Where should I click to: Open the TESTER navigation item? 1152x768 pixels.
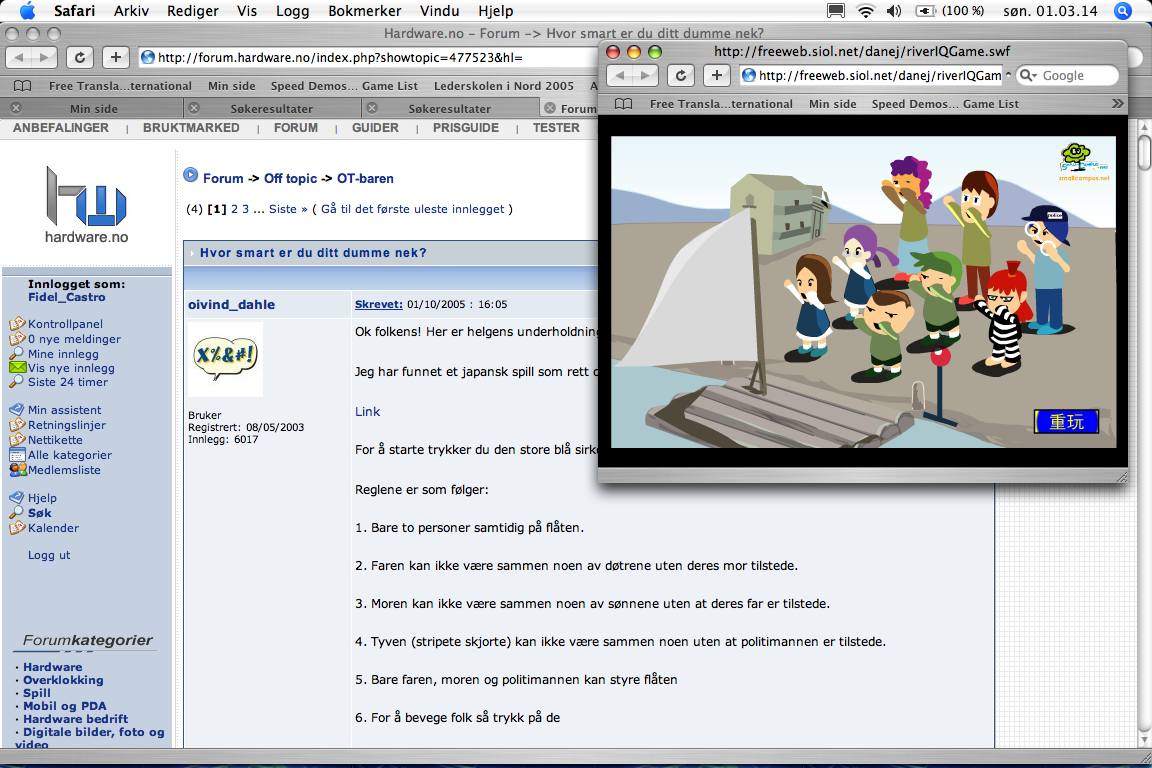pos(556,128)
